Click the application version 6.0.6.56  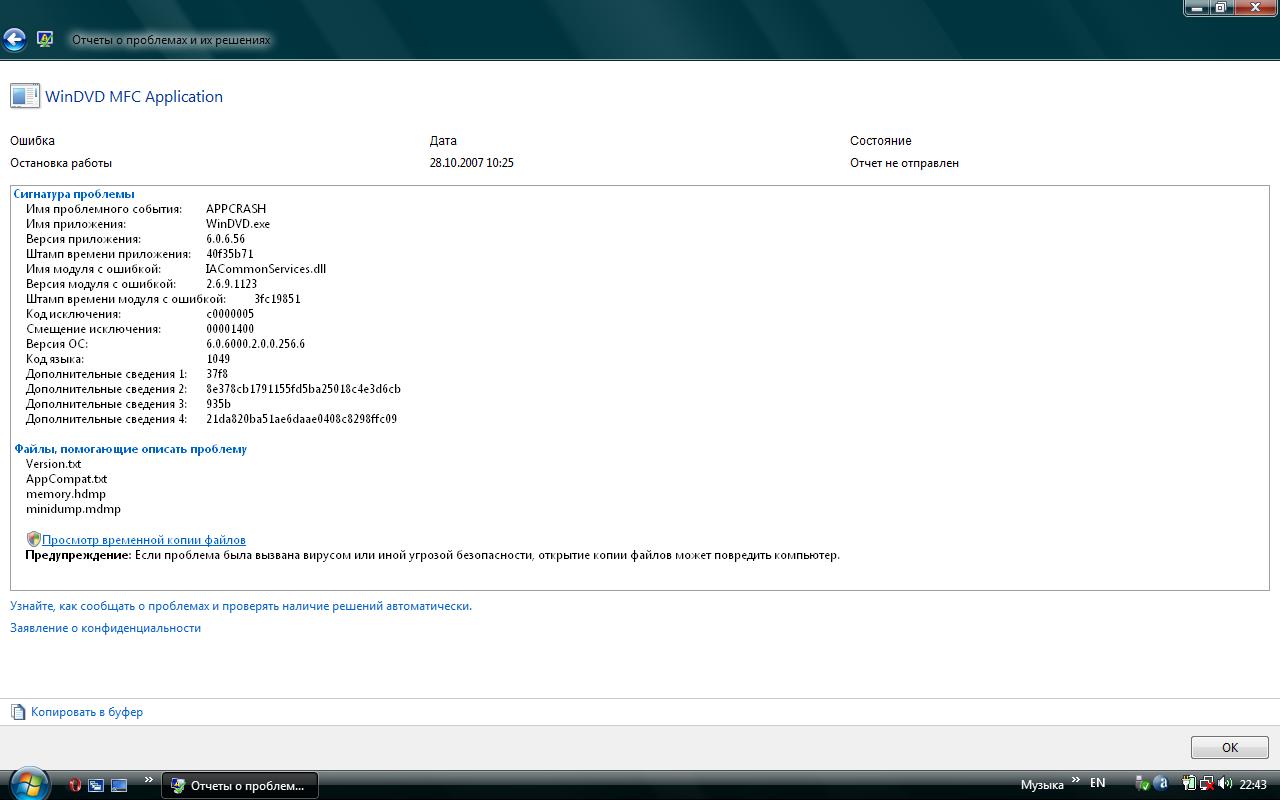(x=225, y=239)
